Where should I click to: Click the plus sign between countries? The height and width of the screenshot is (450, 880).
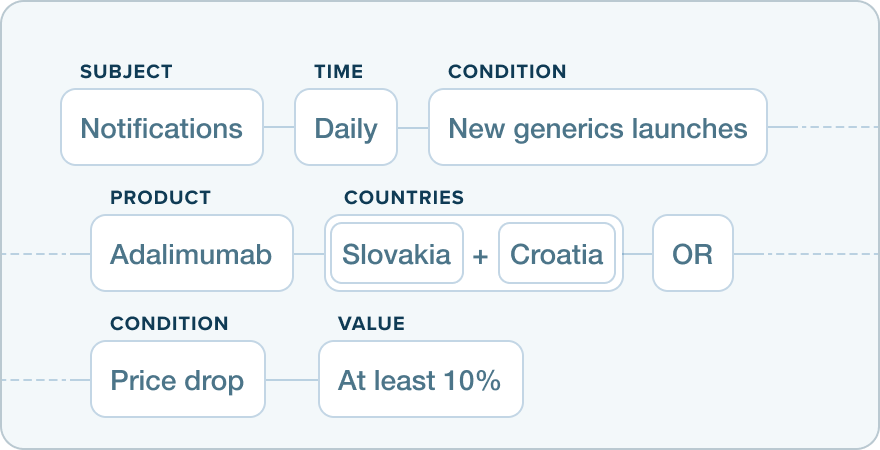pos(480,255)
